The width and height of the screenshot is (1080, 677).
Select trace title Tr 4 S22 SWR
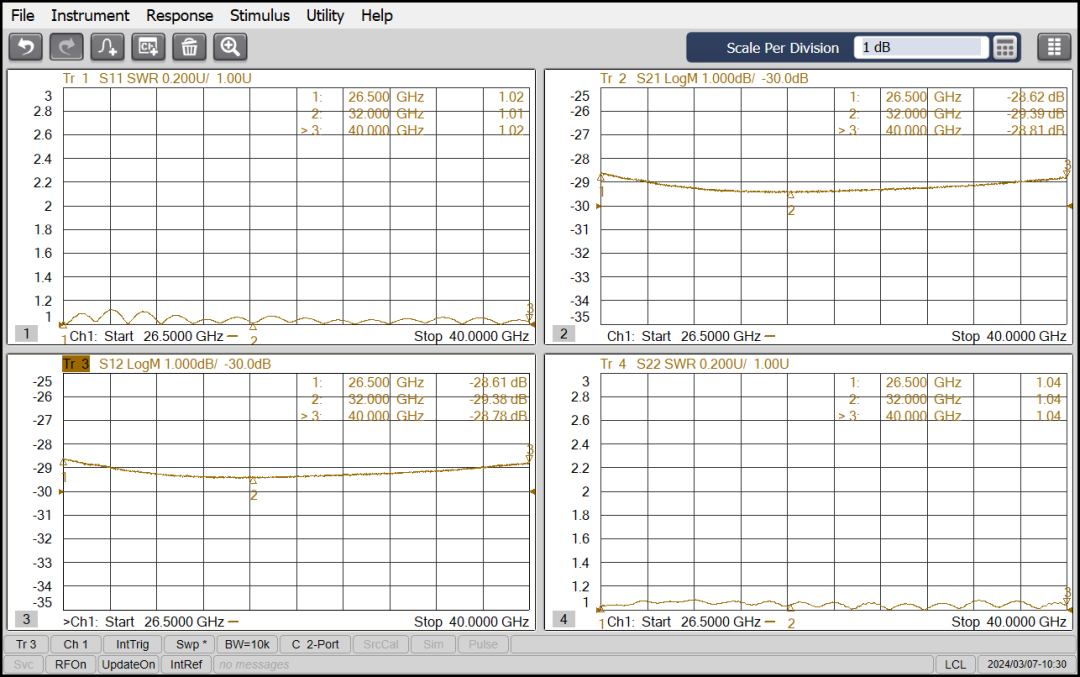[694, 364]
